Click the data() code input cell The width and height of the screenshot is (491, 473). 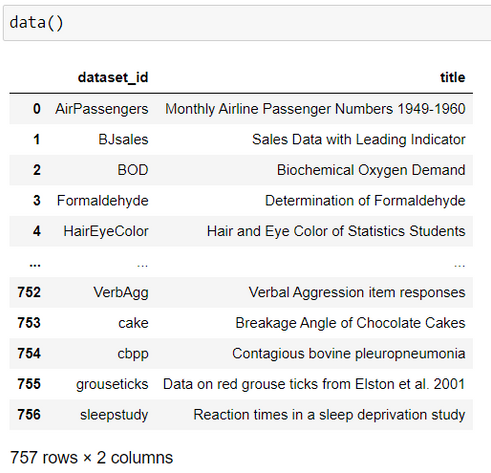(247, 23)
